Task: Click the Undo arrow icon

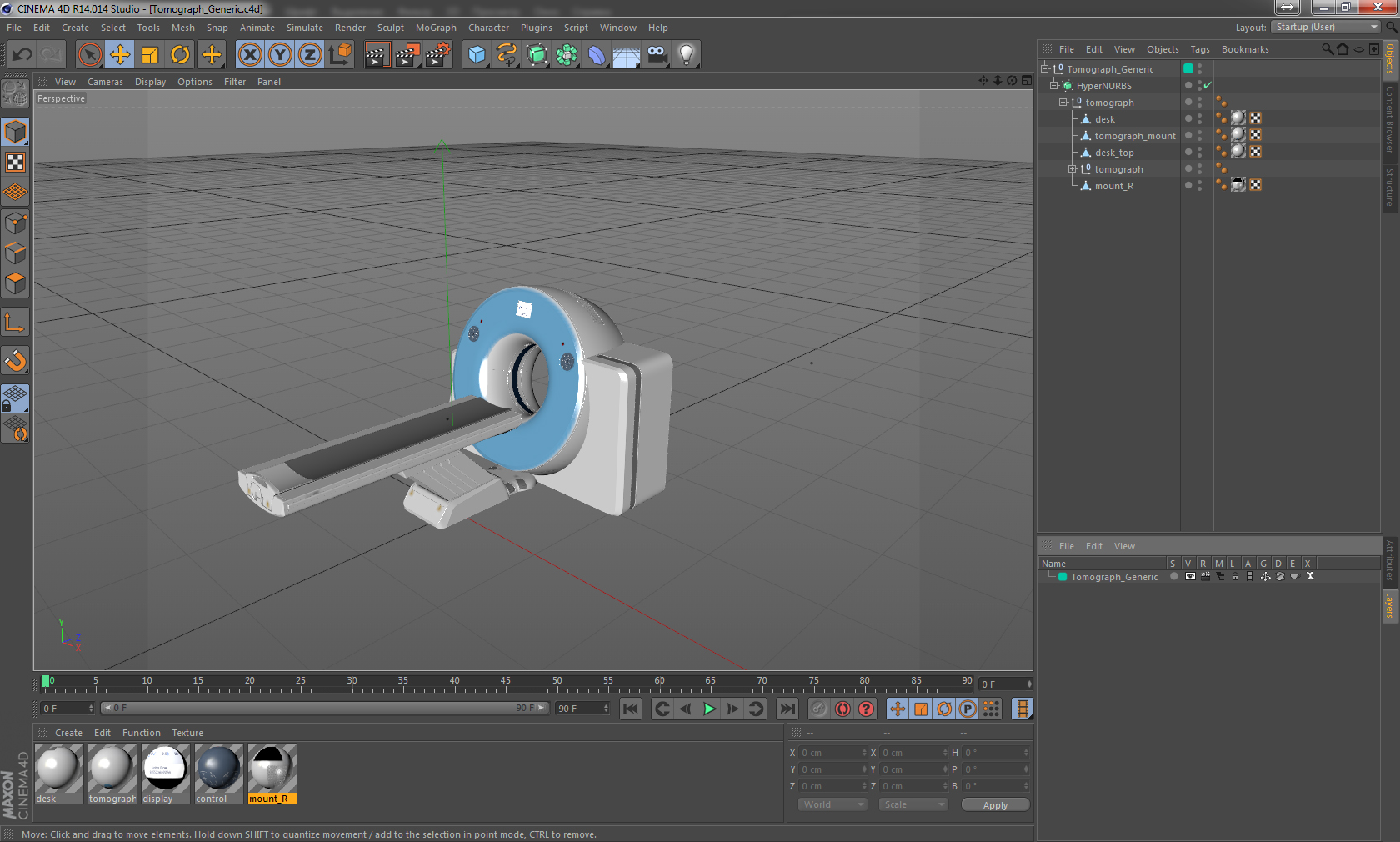Action: 22,55
